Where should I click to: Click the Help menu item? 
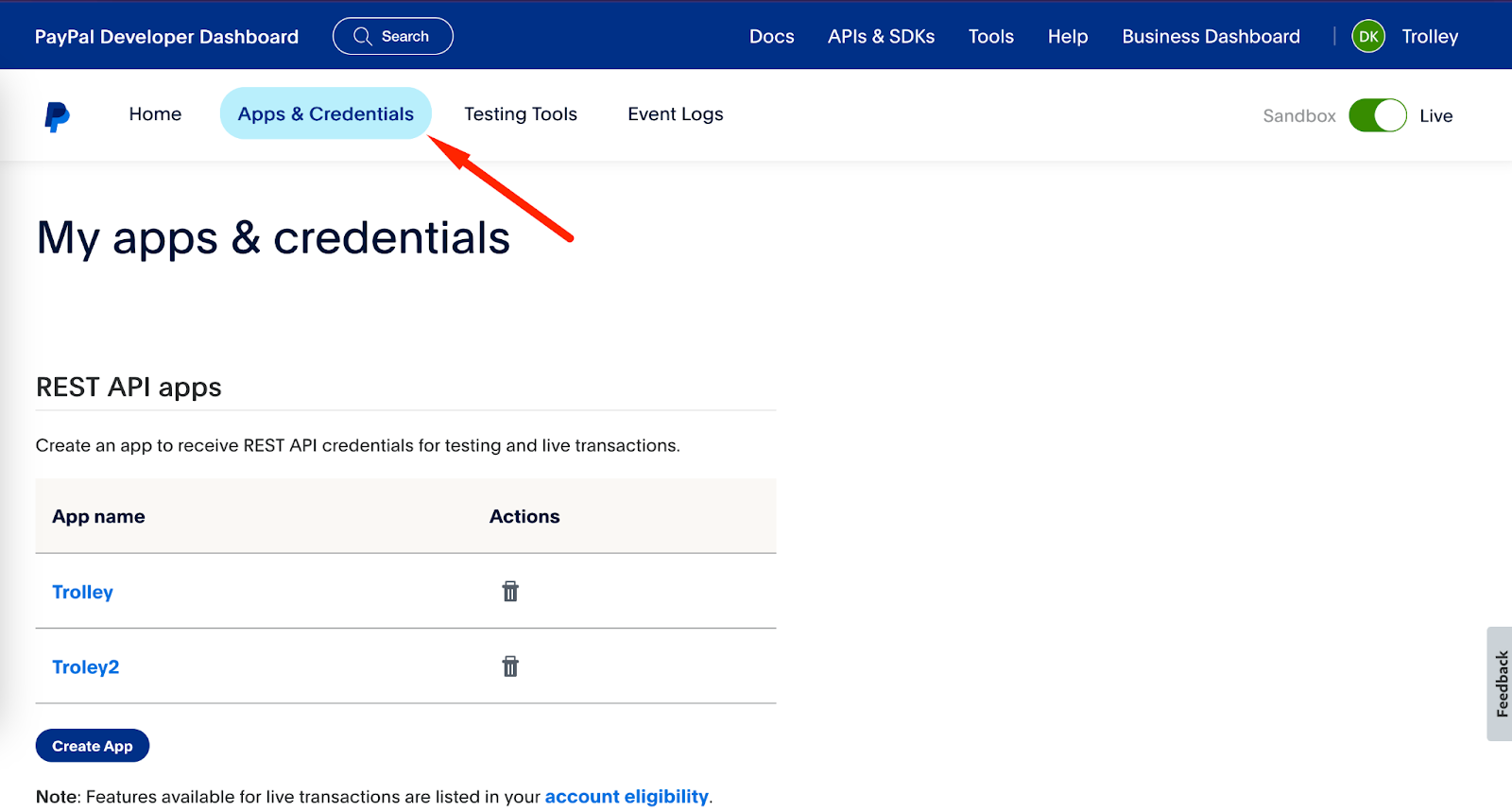tap(1067, 37)
